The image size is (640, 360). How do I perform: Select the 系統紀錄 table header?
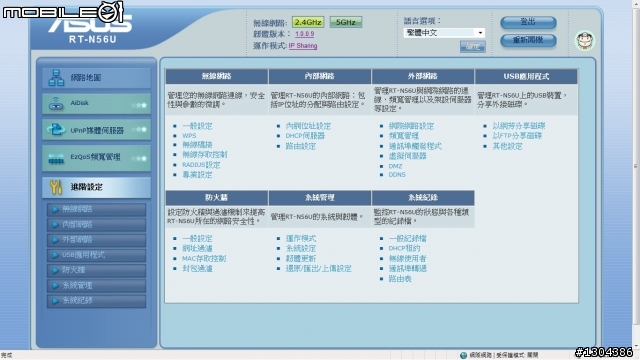(x=423, y=198)
